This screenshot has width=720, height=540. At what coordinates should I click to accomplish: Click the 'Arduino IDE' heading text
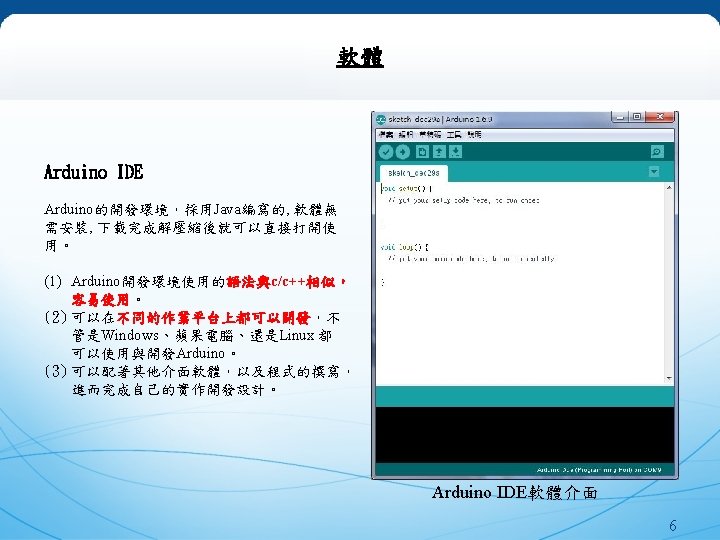(94, 172)
